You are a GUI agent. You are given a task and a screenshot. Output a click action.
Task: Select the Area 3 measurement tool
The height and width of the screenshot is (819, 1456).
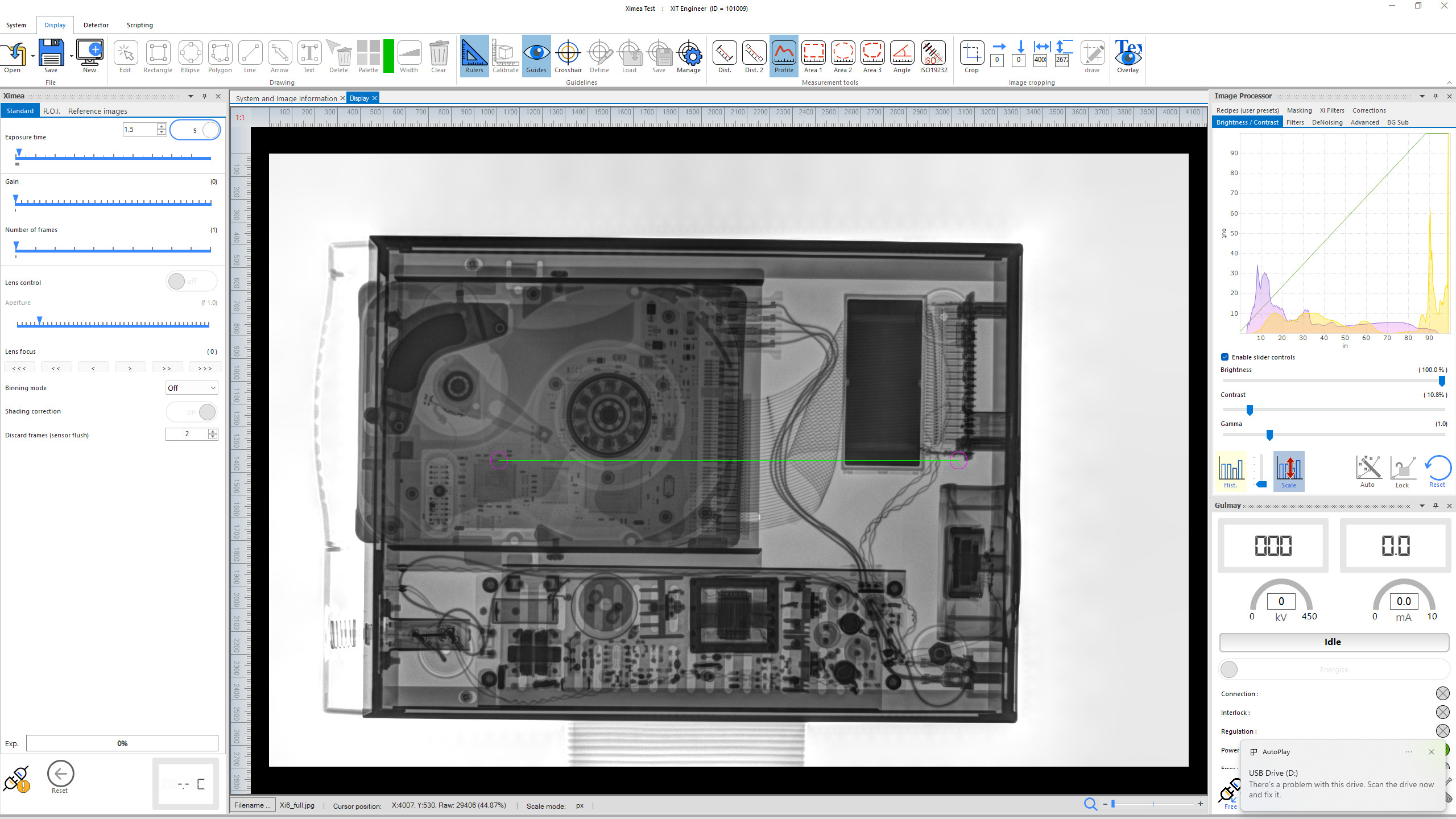[x=872, y=56]
